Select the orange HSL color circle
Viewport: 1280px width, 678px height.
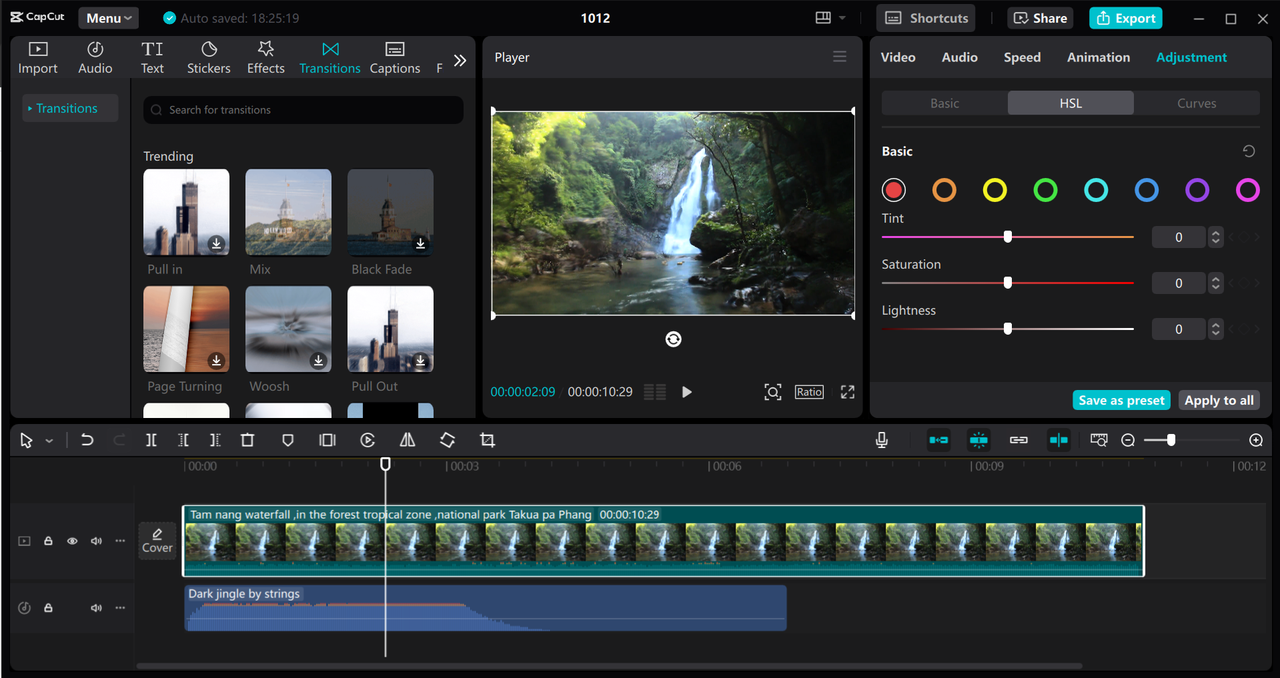click(944, 190)
